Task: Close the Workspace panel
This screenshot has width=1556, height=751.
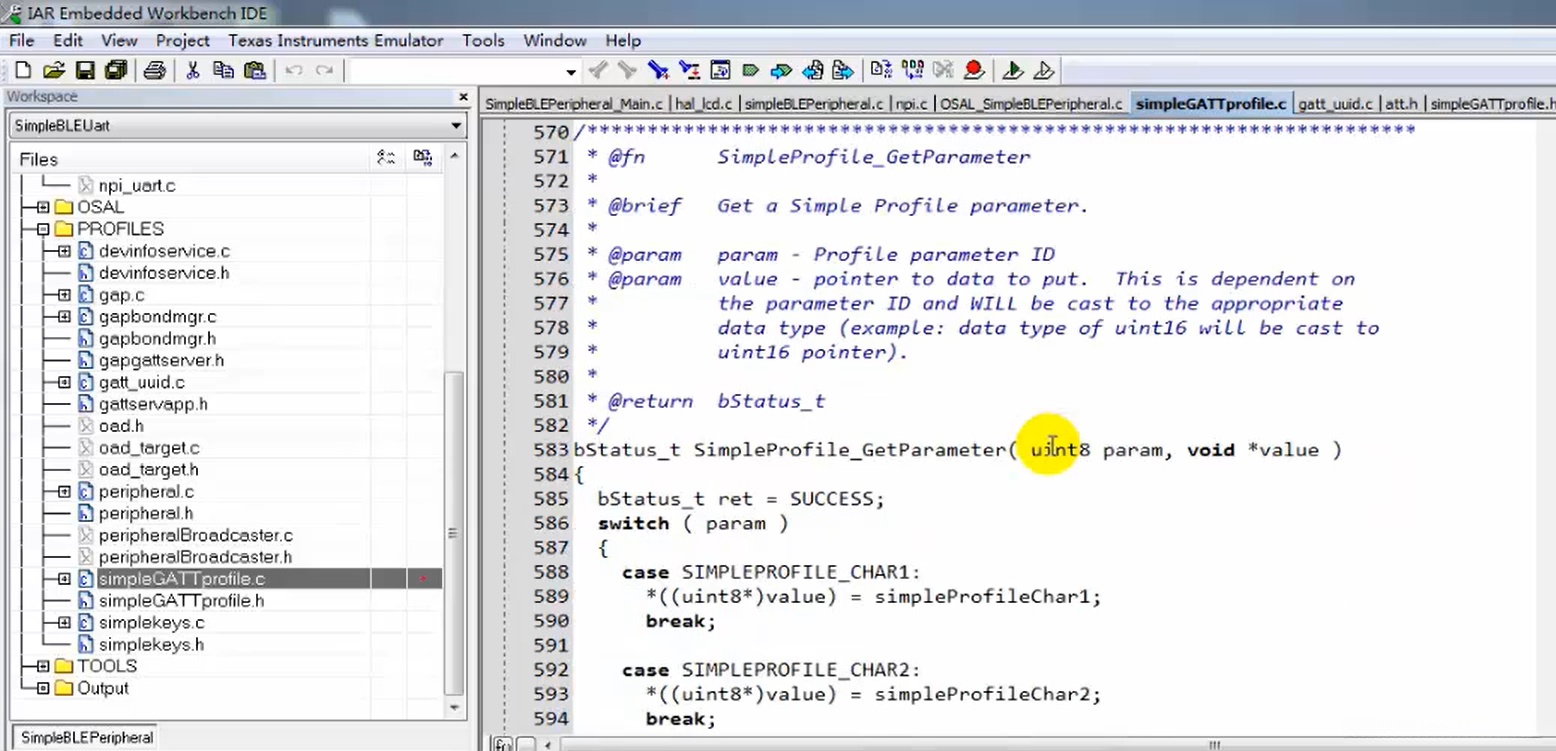Action: (463, 97)
